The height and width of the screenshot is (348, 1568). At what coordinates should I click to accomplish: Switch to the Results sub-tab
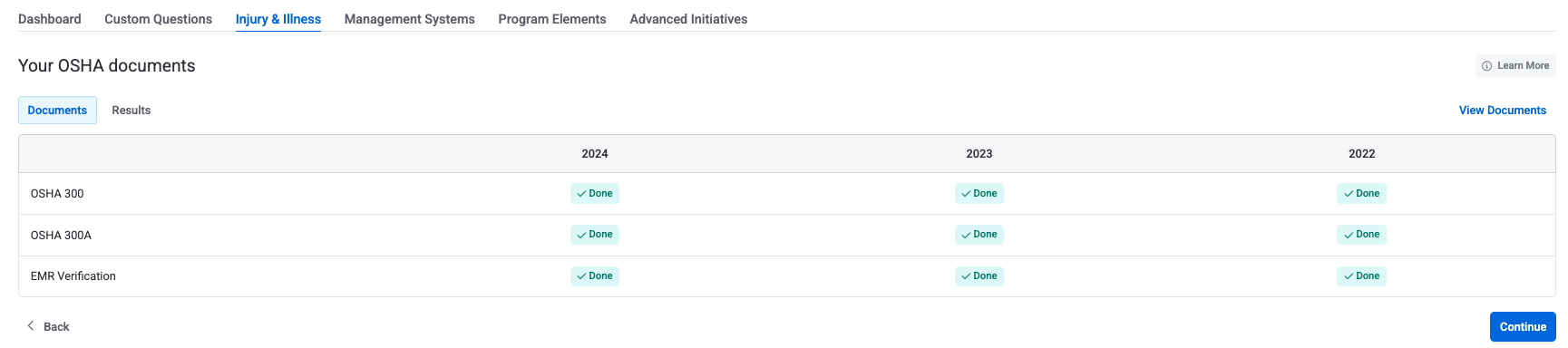[x=131, y=110]
